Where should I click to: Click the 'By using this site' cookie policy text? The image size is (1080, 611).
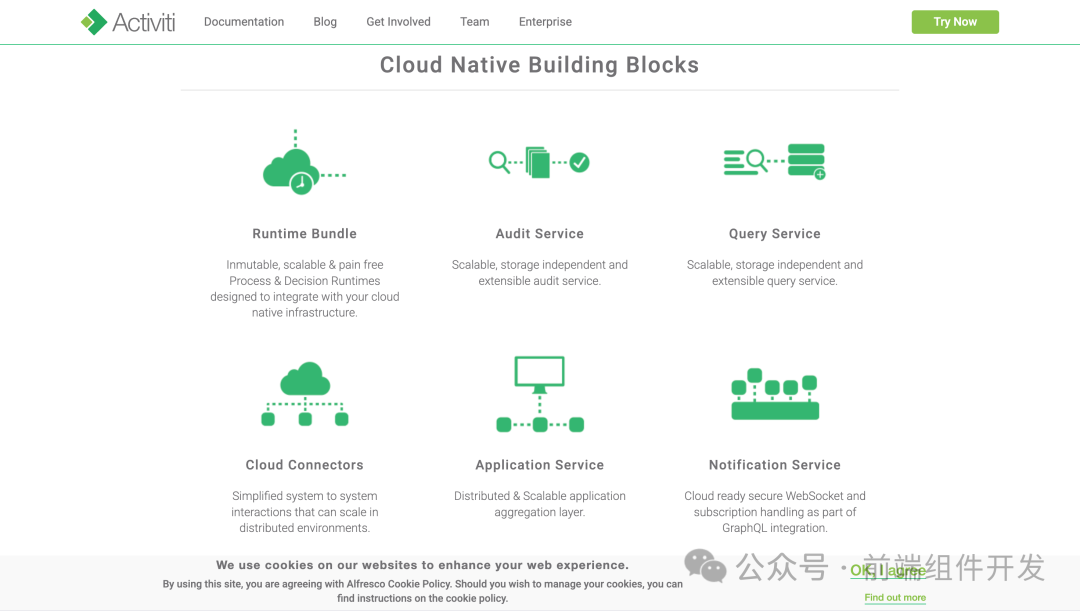422,591
